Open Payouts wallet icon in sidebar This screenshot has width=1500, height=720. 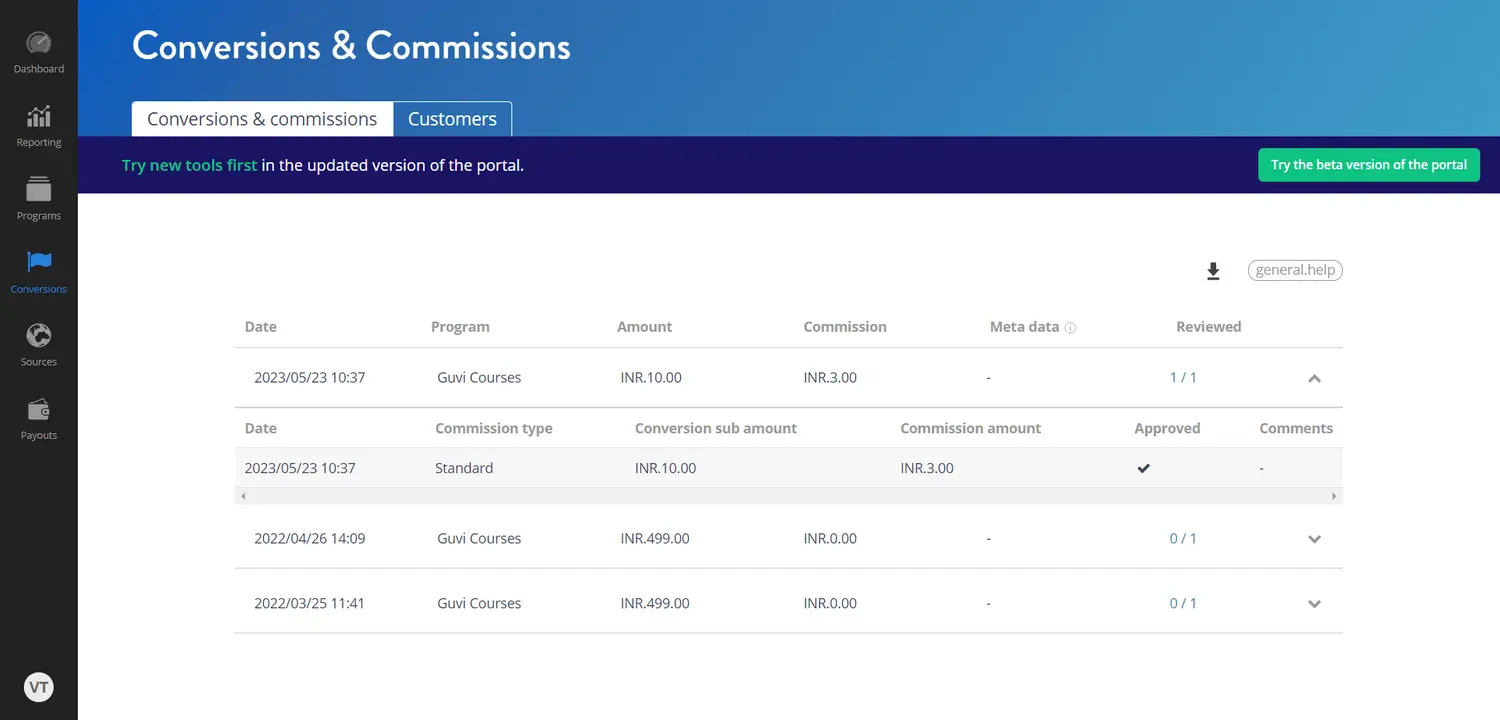tap(38, 410)
